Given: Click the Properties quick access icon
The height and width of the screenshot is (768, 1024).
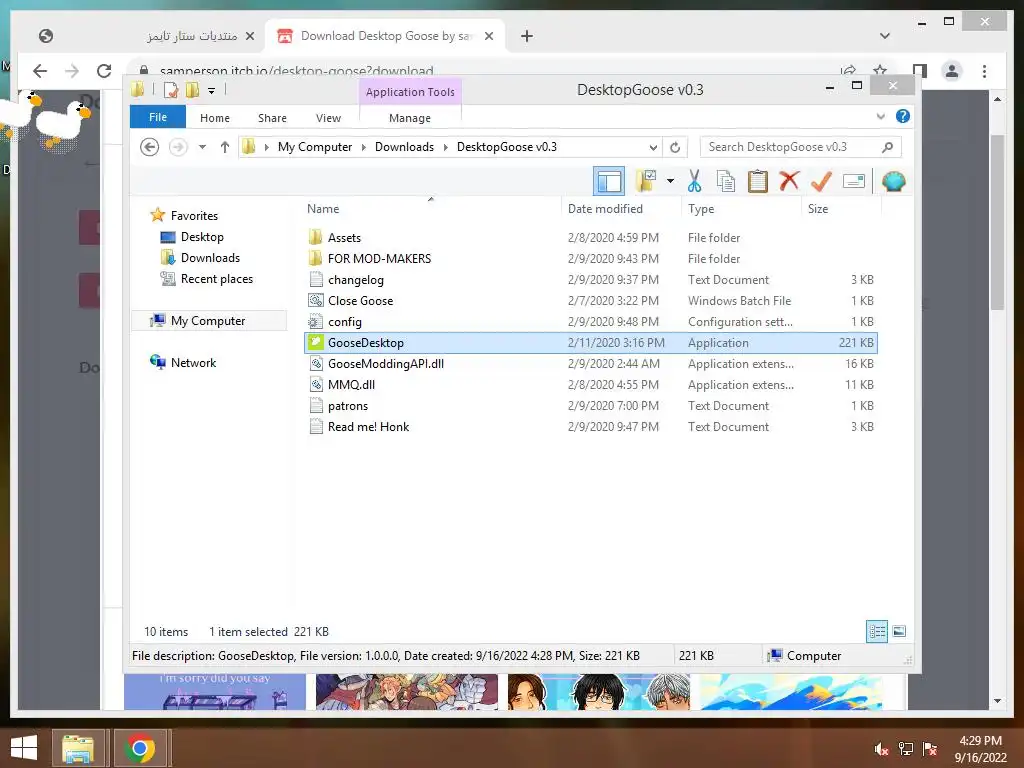Looking at the screenshot, I should pyautogui.click(x=170, y=90).
